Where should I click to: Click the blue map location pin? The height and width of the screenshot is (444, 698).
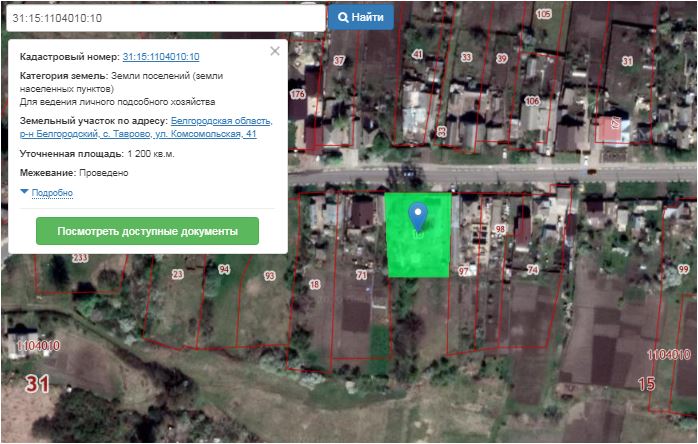418,217
